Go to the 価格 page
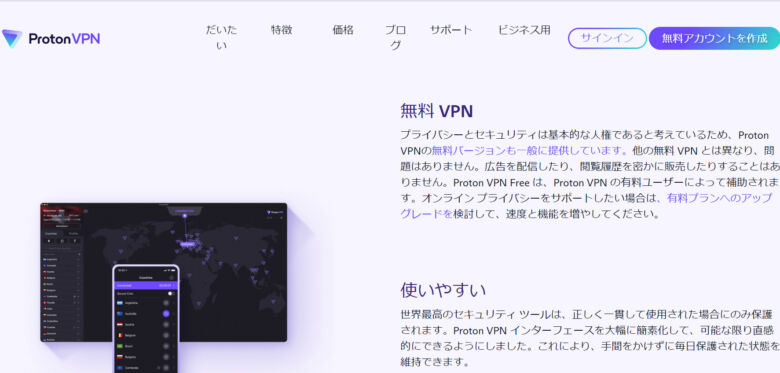The image size is (780, 373). pyautogui.click(x=343, y=30)
